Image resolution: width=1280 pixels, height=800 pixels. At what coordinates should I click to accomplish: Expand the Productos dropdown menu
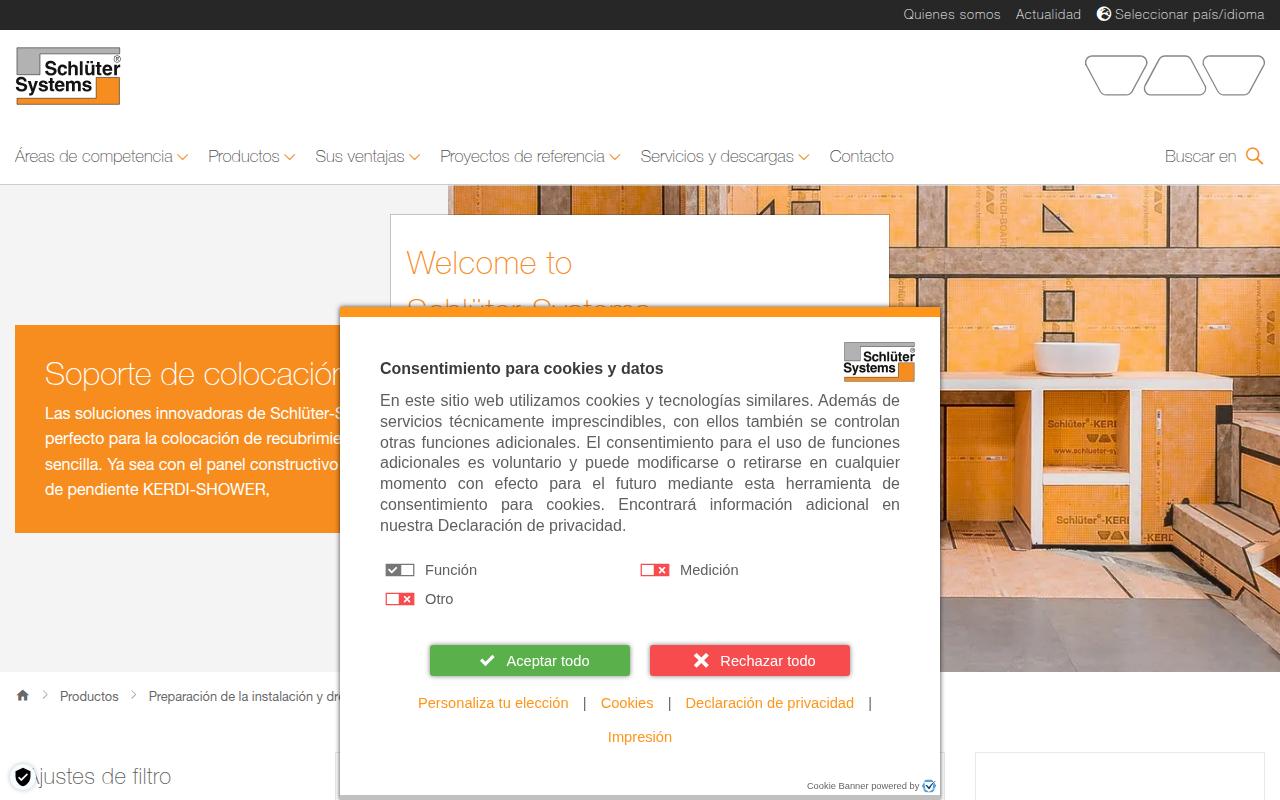point(251,156)
